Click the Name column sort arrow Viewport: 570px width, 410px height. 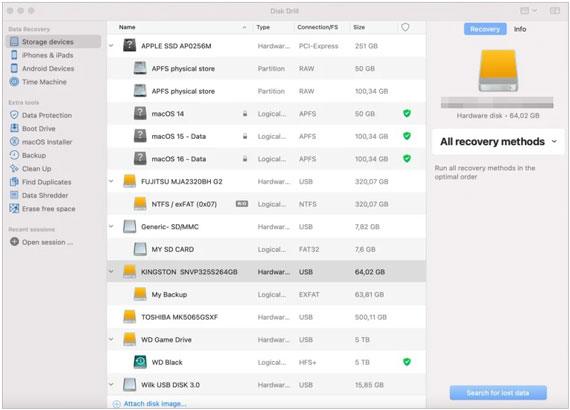(x=244, y=27)
